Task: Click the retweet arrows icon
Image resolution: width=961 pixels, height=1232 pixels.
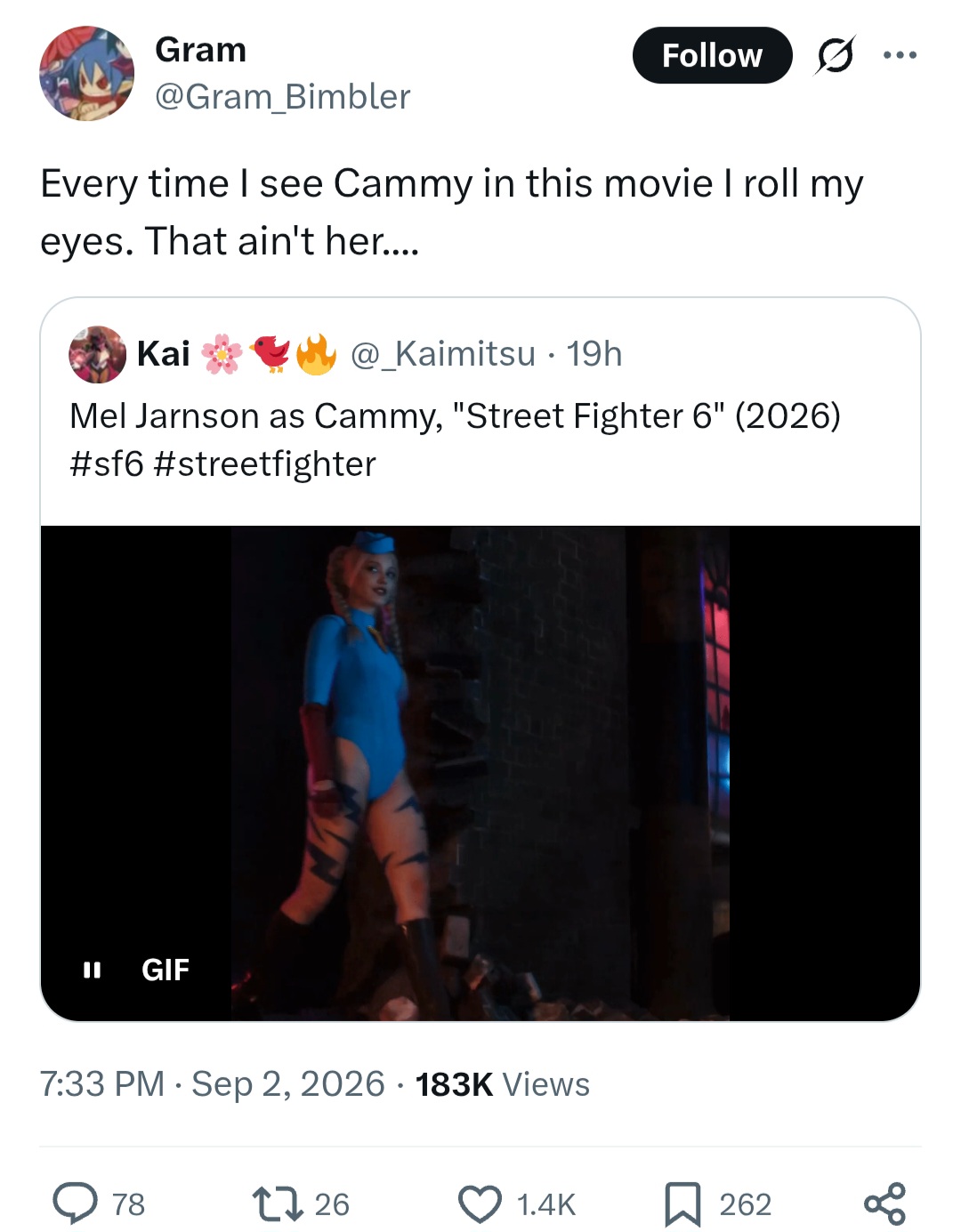Action: click(279, 1204)
